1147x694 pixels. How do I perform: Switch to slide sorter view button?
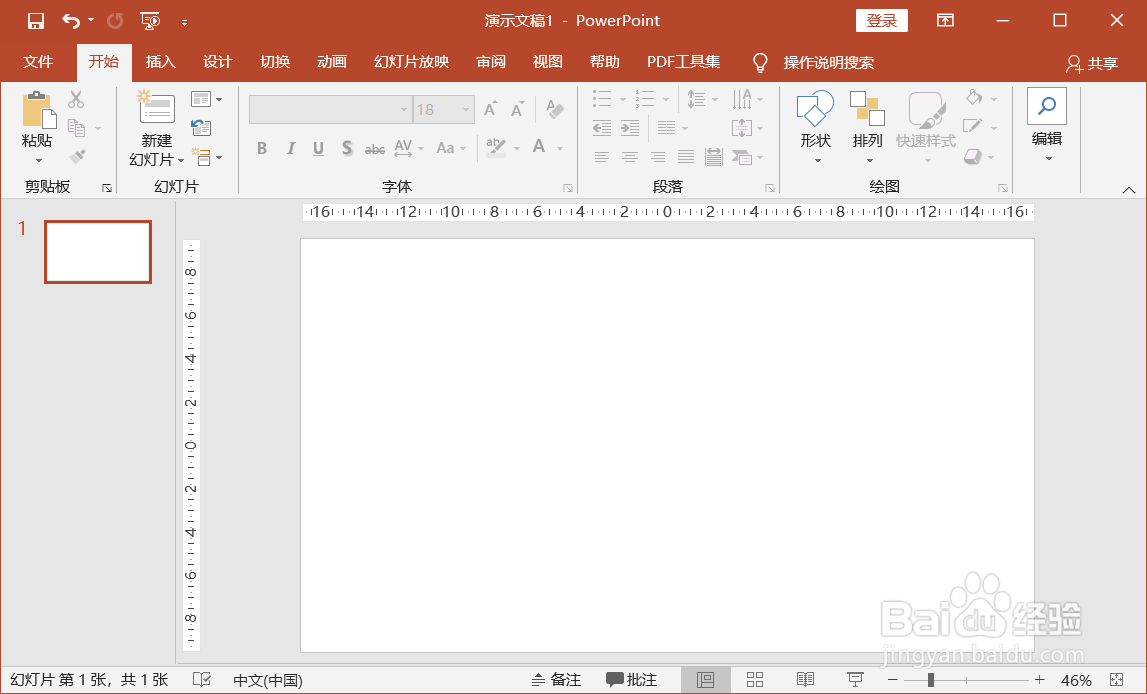pyautogui.click(x=755, y=680)
